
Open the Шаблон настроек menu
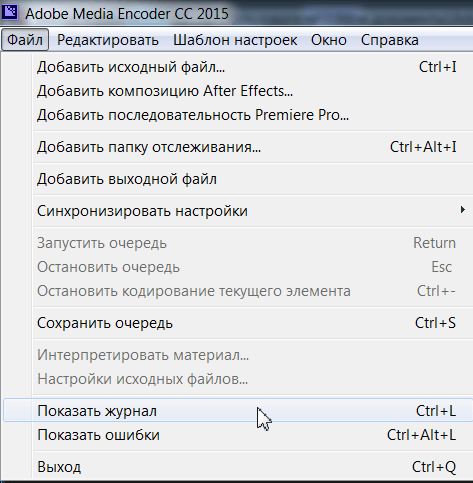[x=235, y=40]
